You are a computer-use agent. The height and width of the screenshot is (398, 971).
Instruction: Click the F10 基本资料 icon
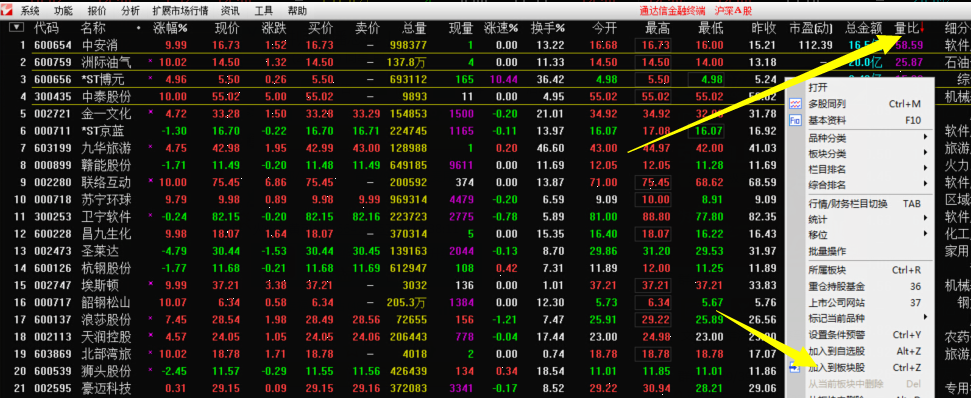pos(795,121)
